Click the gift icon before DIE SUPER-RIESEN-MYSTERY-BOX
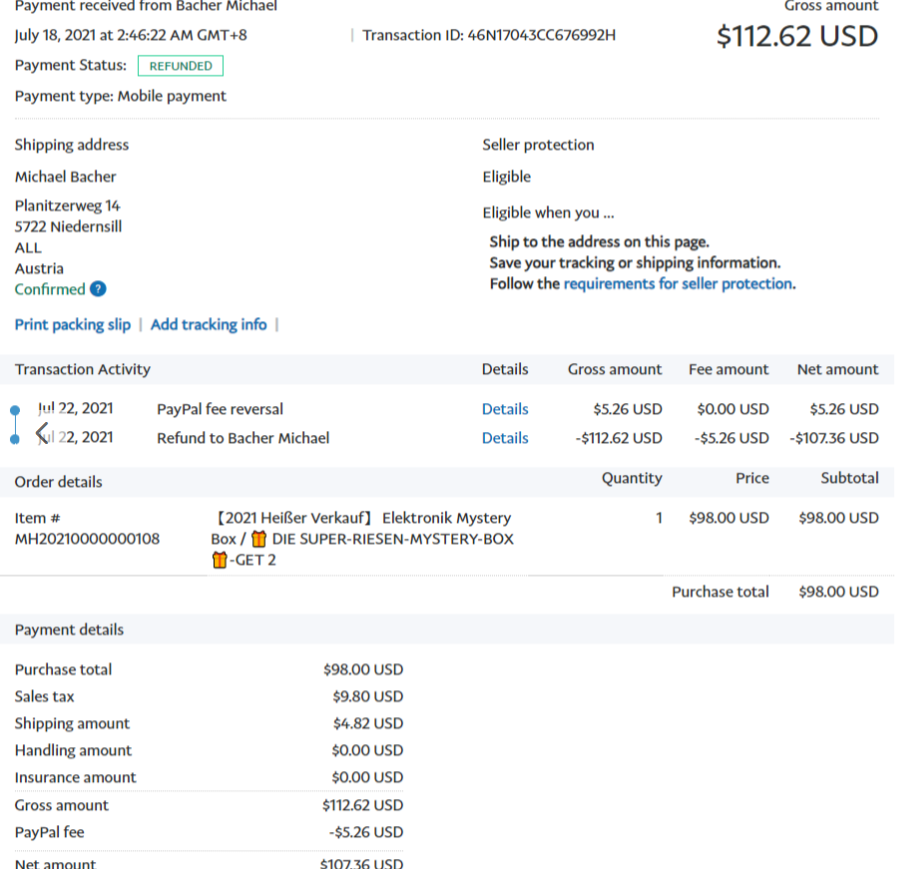Viewport: 906px width, 869px height. pyautogui.click(x=259, y=539)
